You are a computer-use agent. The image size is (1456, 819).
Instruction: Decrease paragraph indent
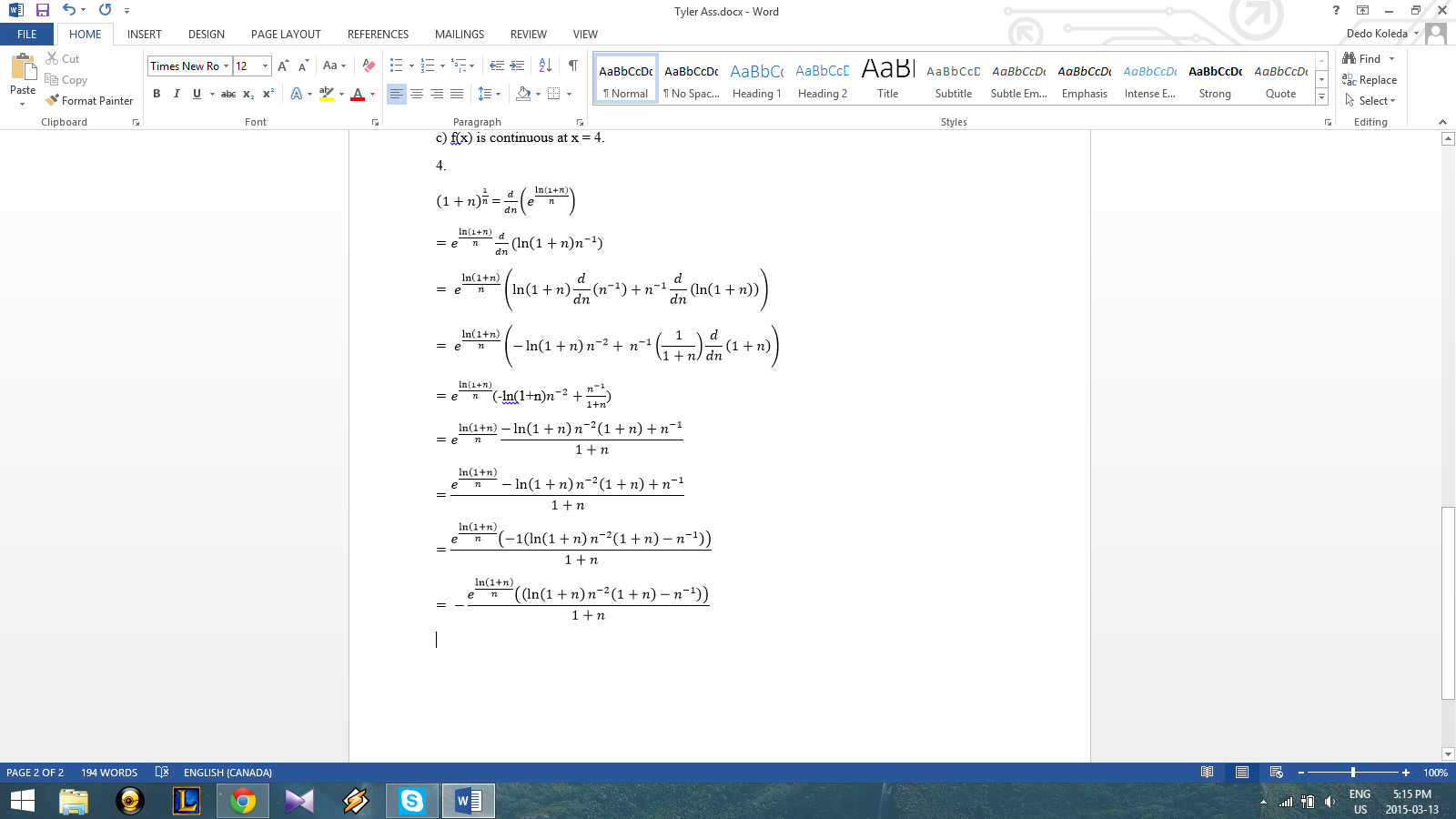point(496,66)
